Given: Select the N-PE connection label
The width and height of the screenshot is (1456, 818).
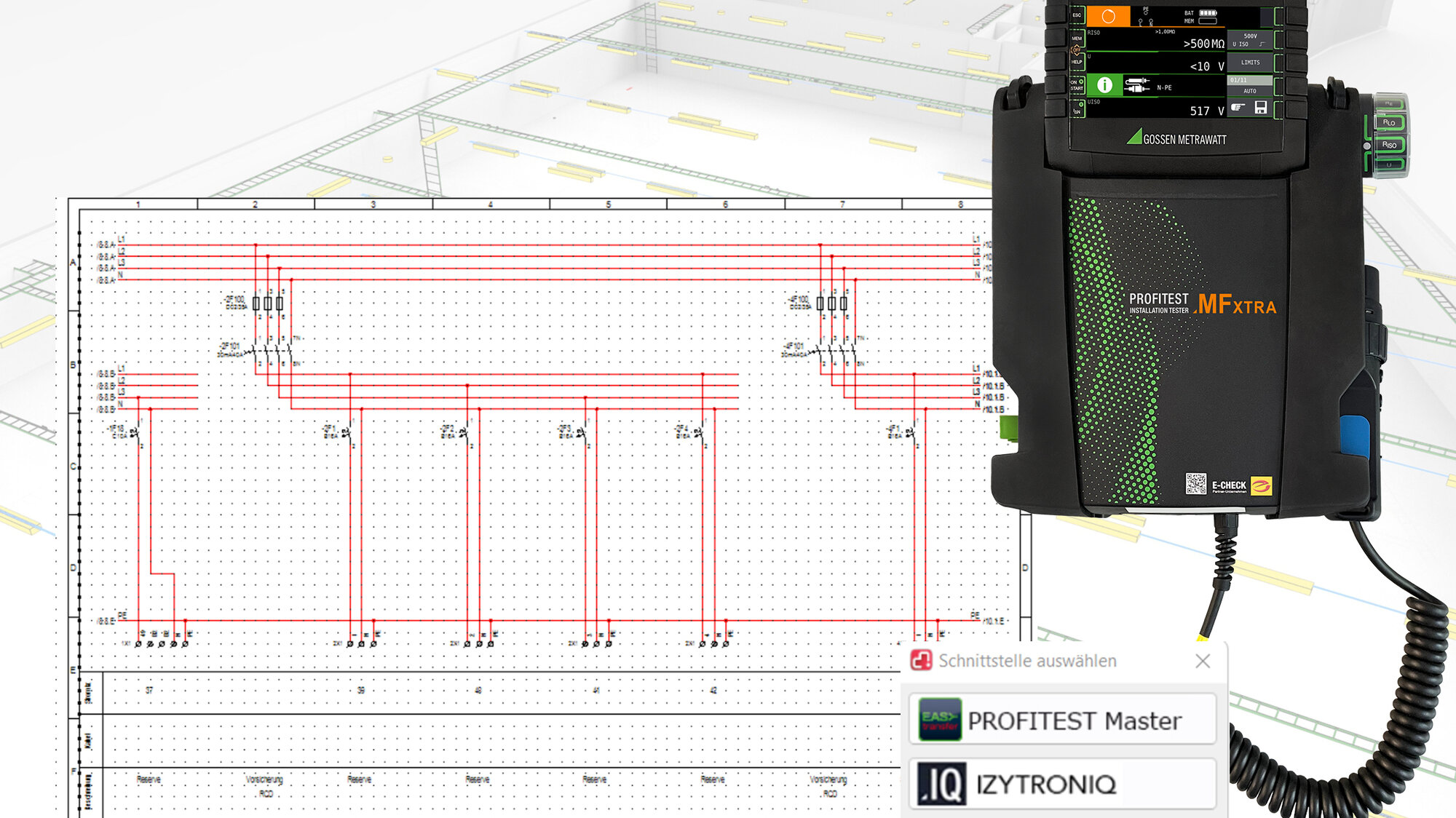Looking at the screenshot, I should [1164, 88].
